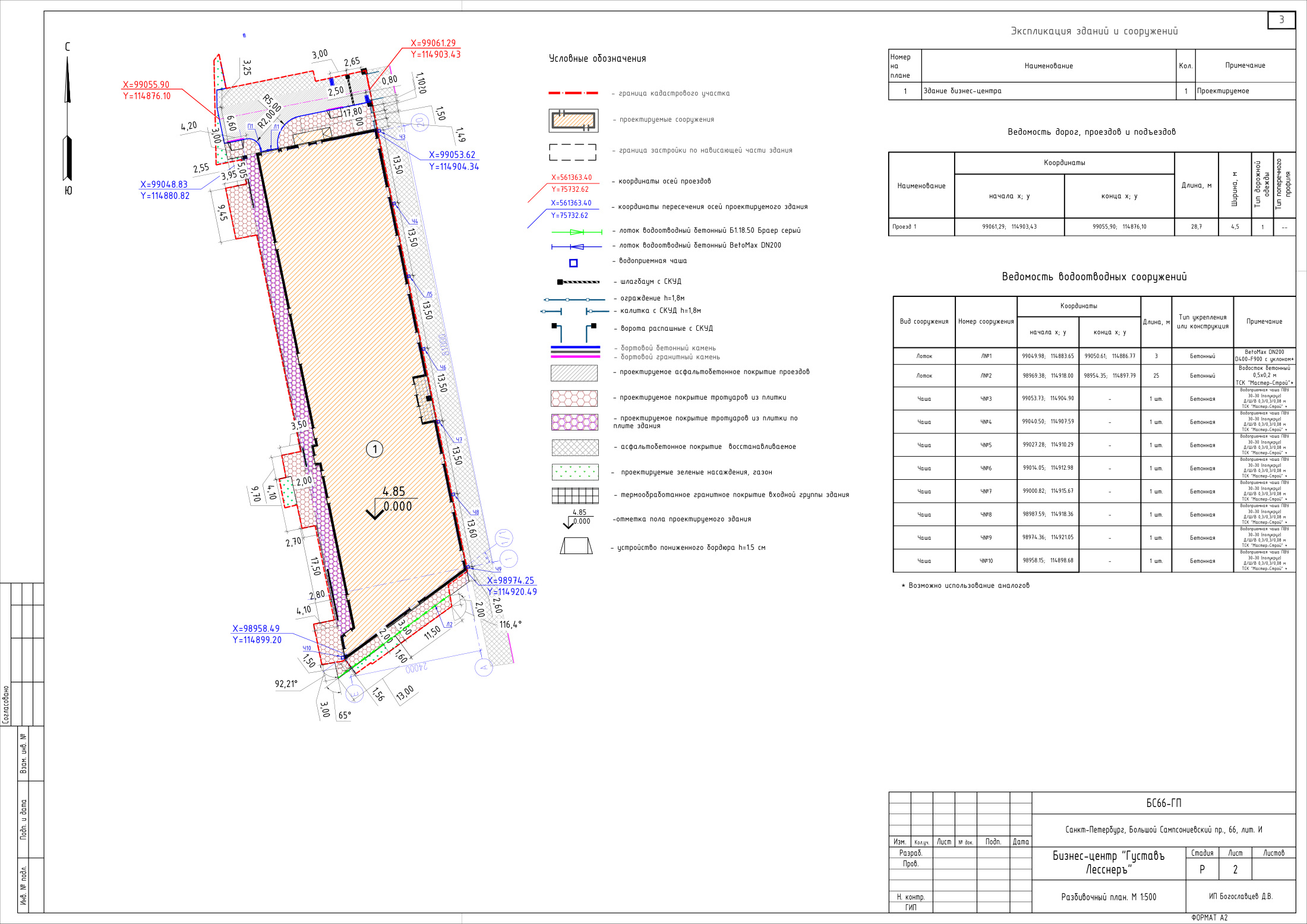Screen dimensions: 1307x924
Task: Select the magenta hexagon плитки по плите swatch
Action: click(x=574, y=422)
